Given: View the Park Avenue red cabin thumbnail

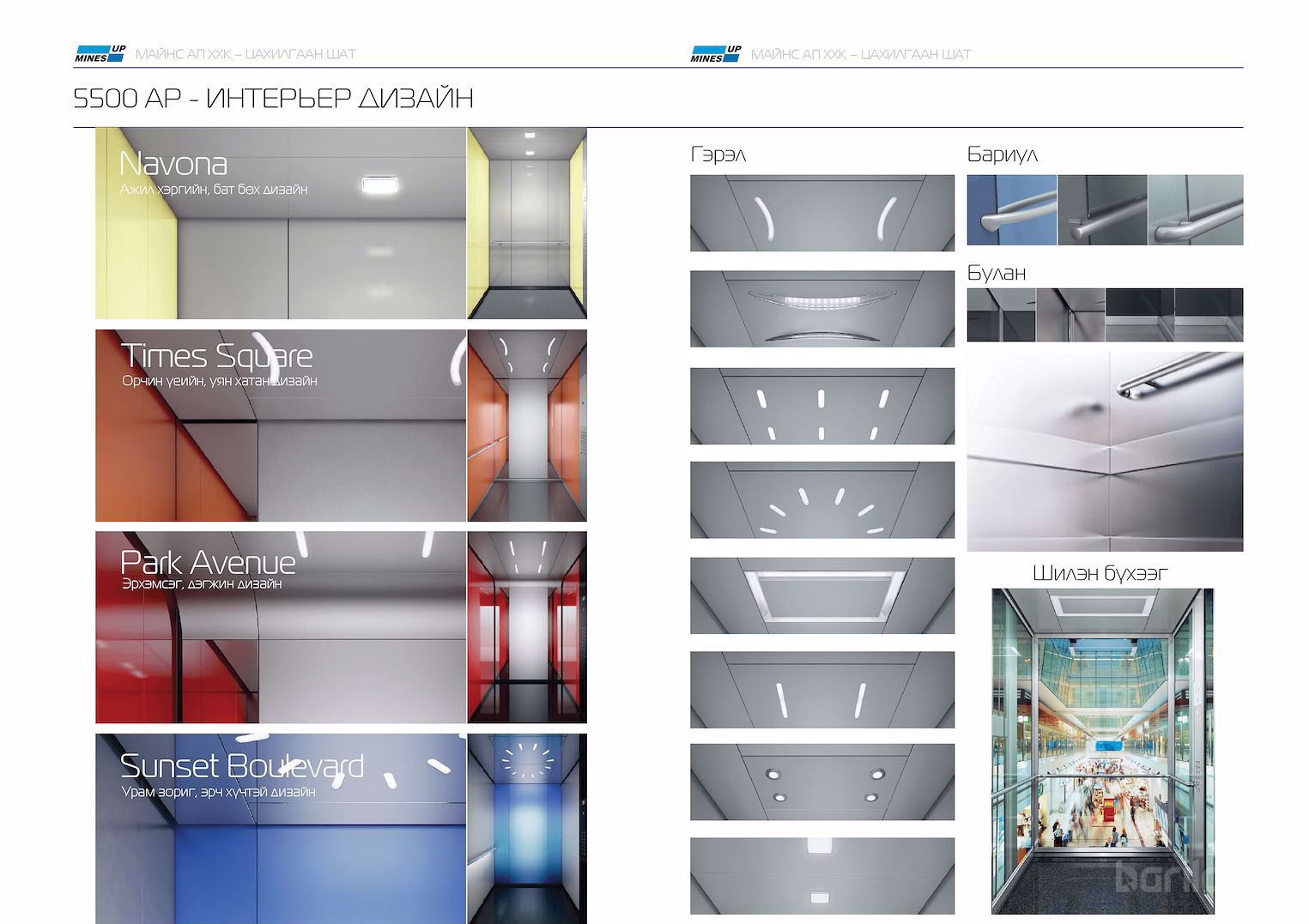Looking at the screenshot, I should click(x=527, y=627).
